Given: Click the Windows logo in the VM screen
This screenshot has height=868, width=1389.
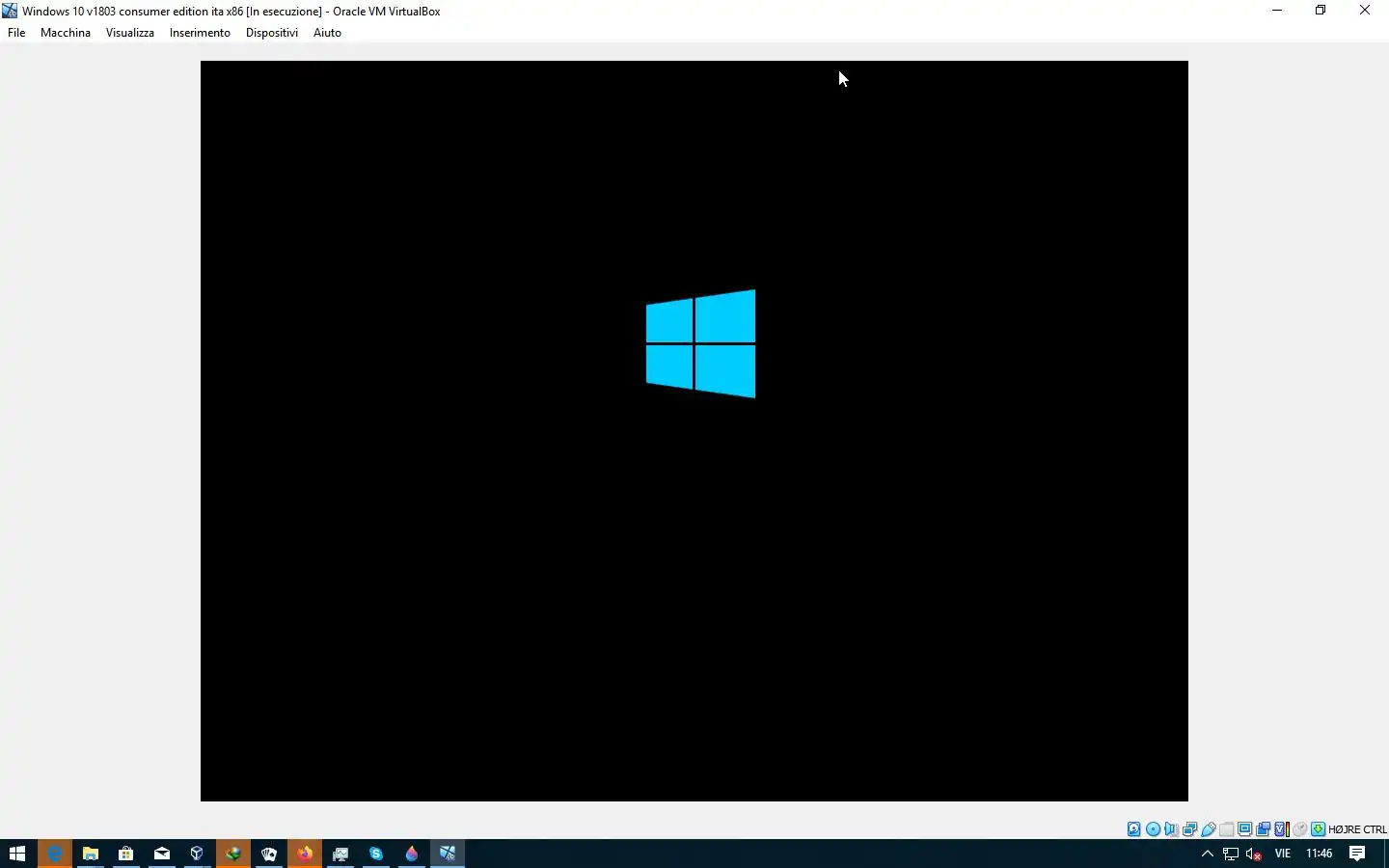Looking at the screenshot, I should 700,343.
